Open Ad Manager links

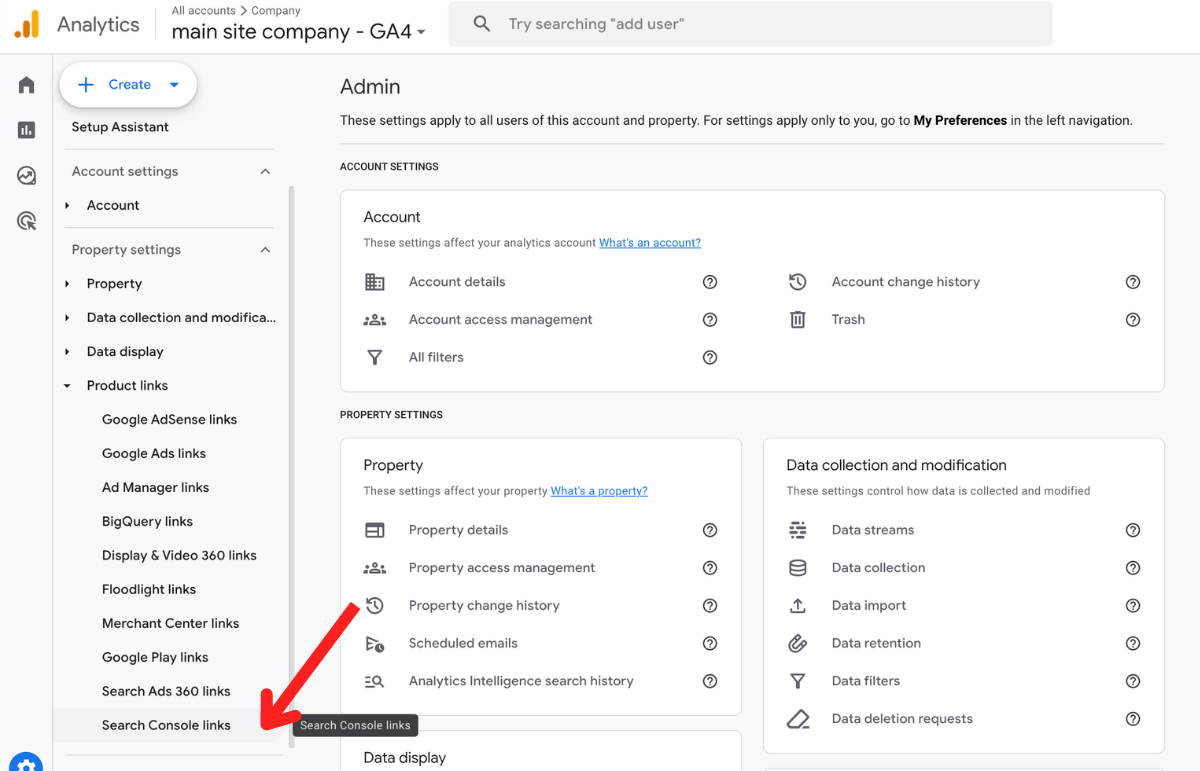pos(155,488)
